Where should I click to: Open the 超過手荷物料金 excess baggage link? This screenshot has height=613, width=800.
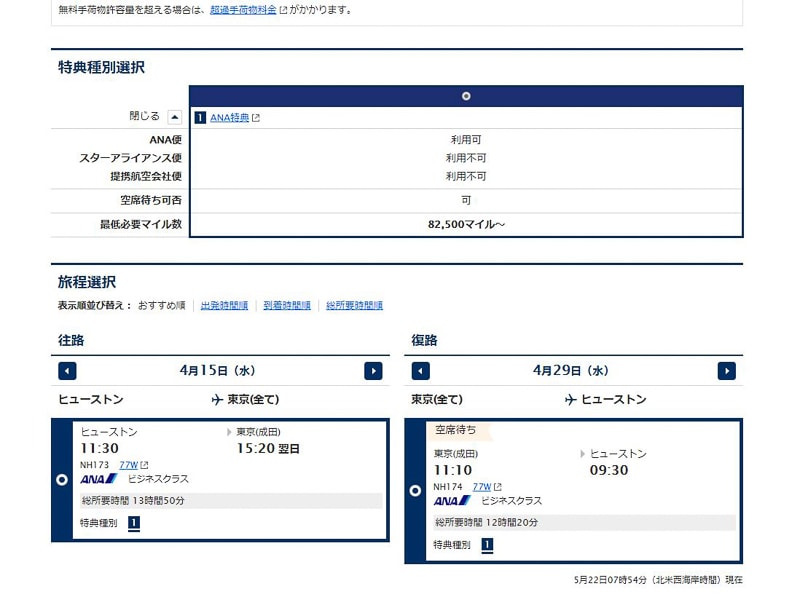[x=243, y=10]
